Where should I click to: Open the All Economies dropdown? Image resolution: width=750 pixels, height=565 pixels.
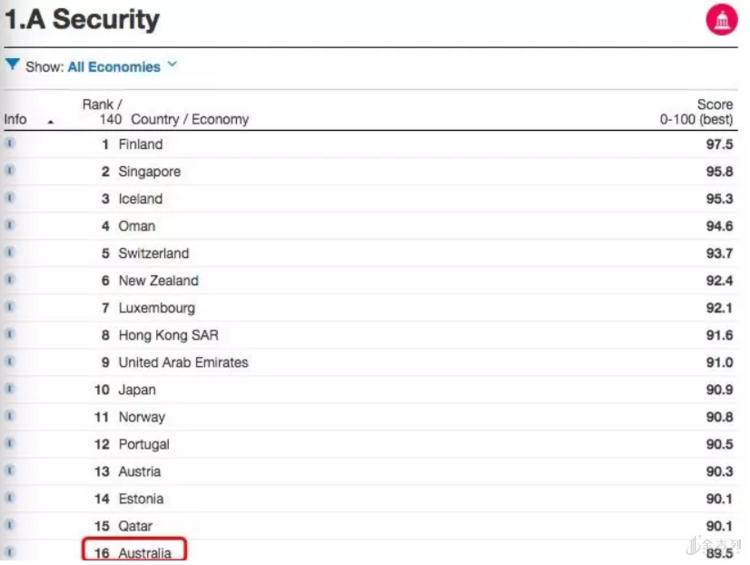pos(113,67)
